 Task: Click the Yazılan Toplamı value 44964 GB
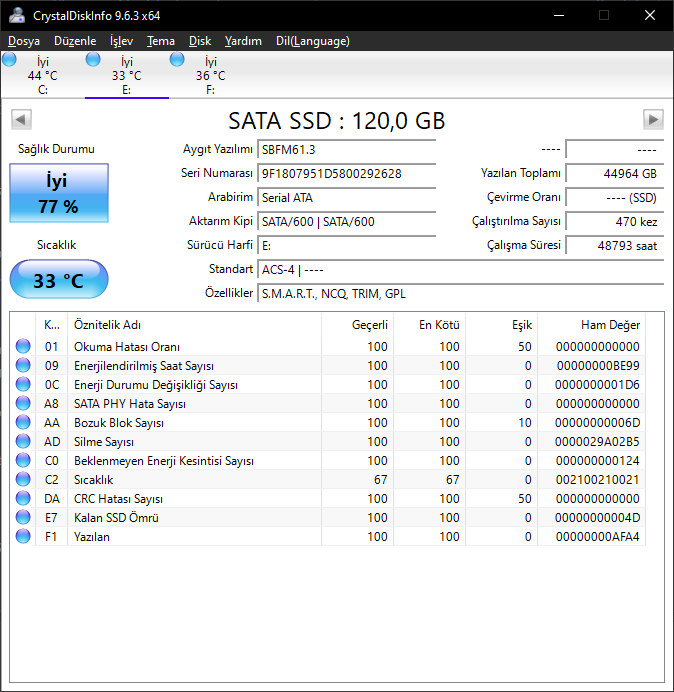coord(614,173)
